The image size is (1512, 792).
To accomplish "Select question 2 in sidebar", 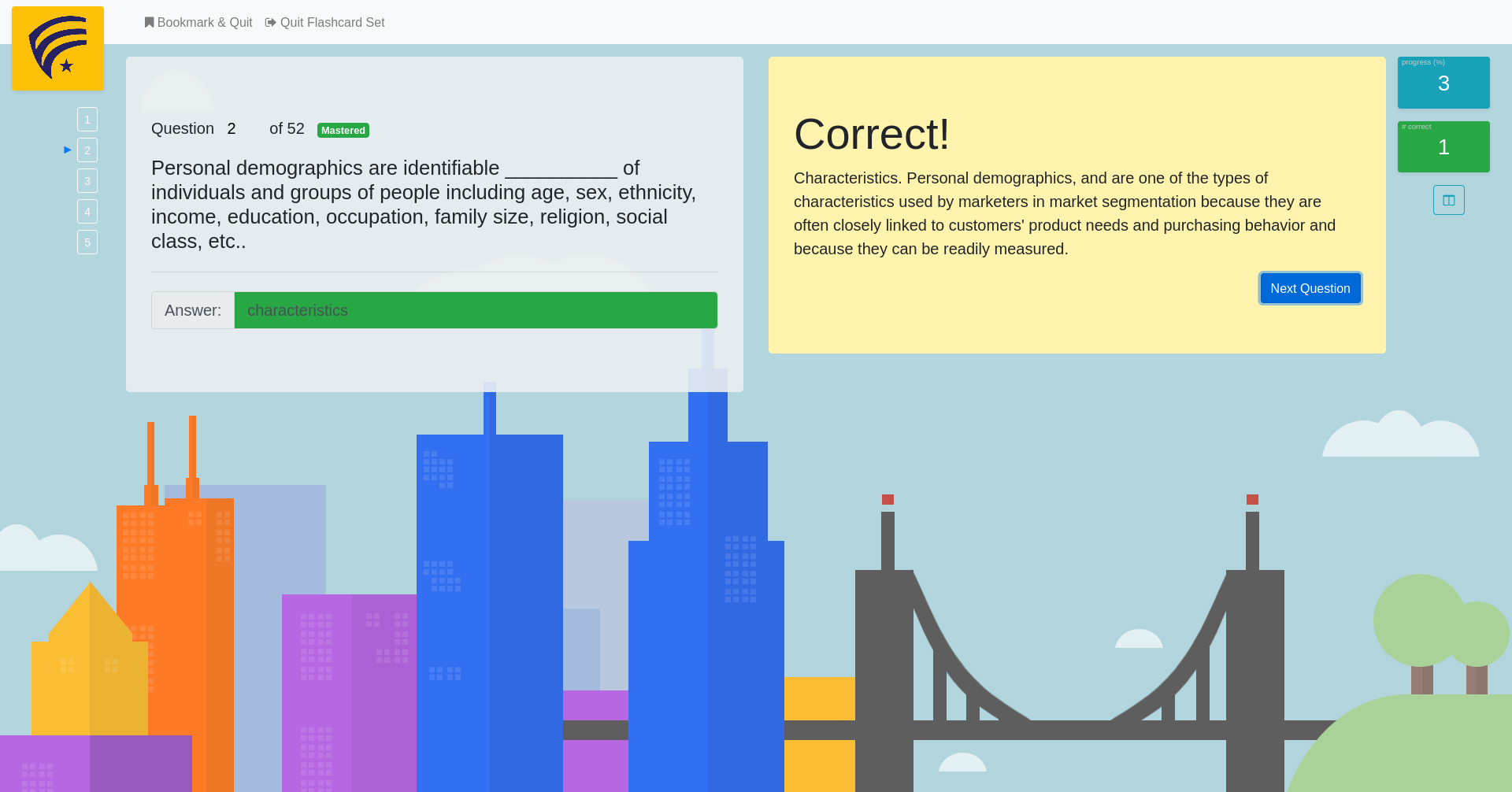I will pyautogui.click(x=87, y=150).
